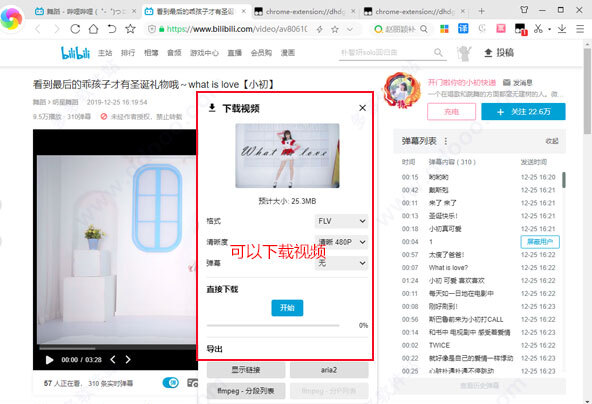This screenshot has height=404, width=592.
Task: Click the browser back arrow
Action: pyautogui.click(x=38, y=29)
